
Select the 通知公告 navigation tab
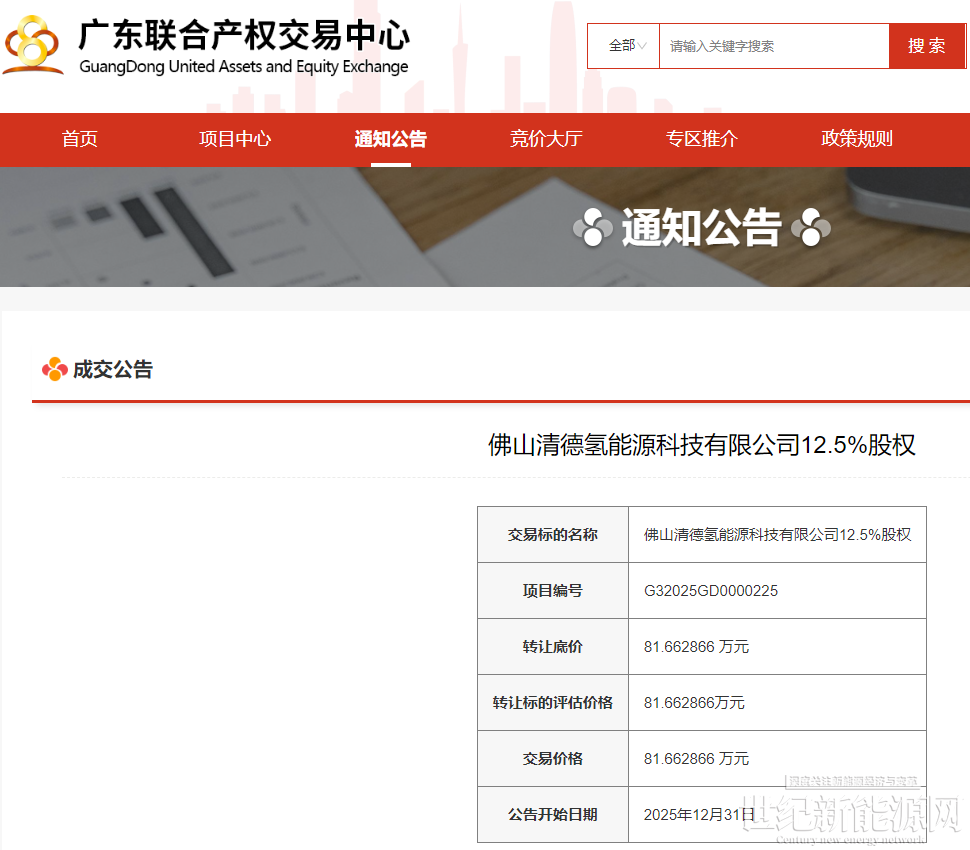coord(390,139)
